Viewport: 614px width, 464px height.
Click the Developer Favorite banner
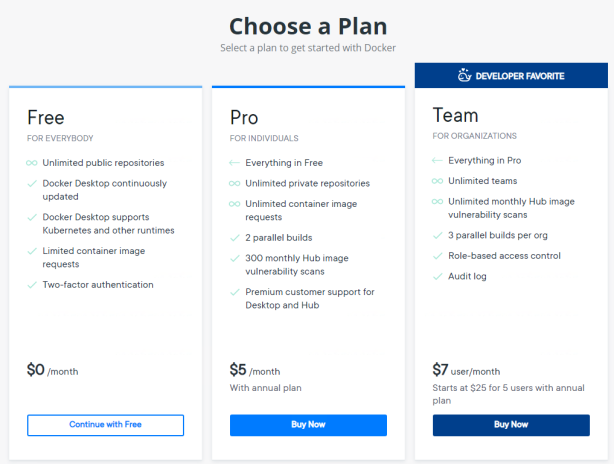(x=510, y=75)
